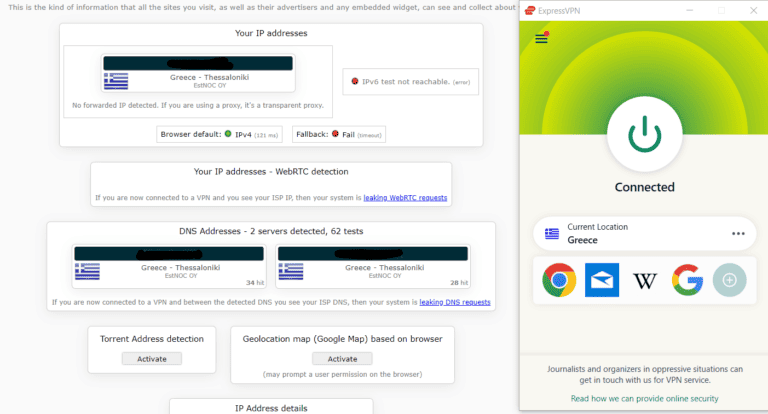Open the ExpressVPN hamburger menu

[x=541, y=38]
